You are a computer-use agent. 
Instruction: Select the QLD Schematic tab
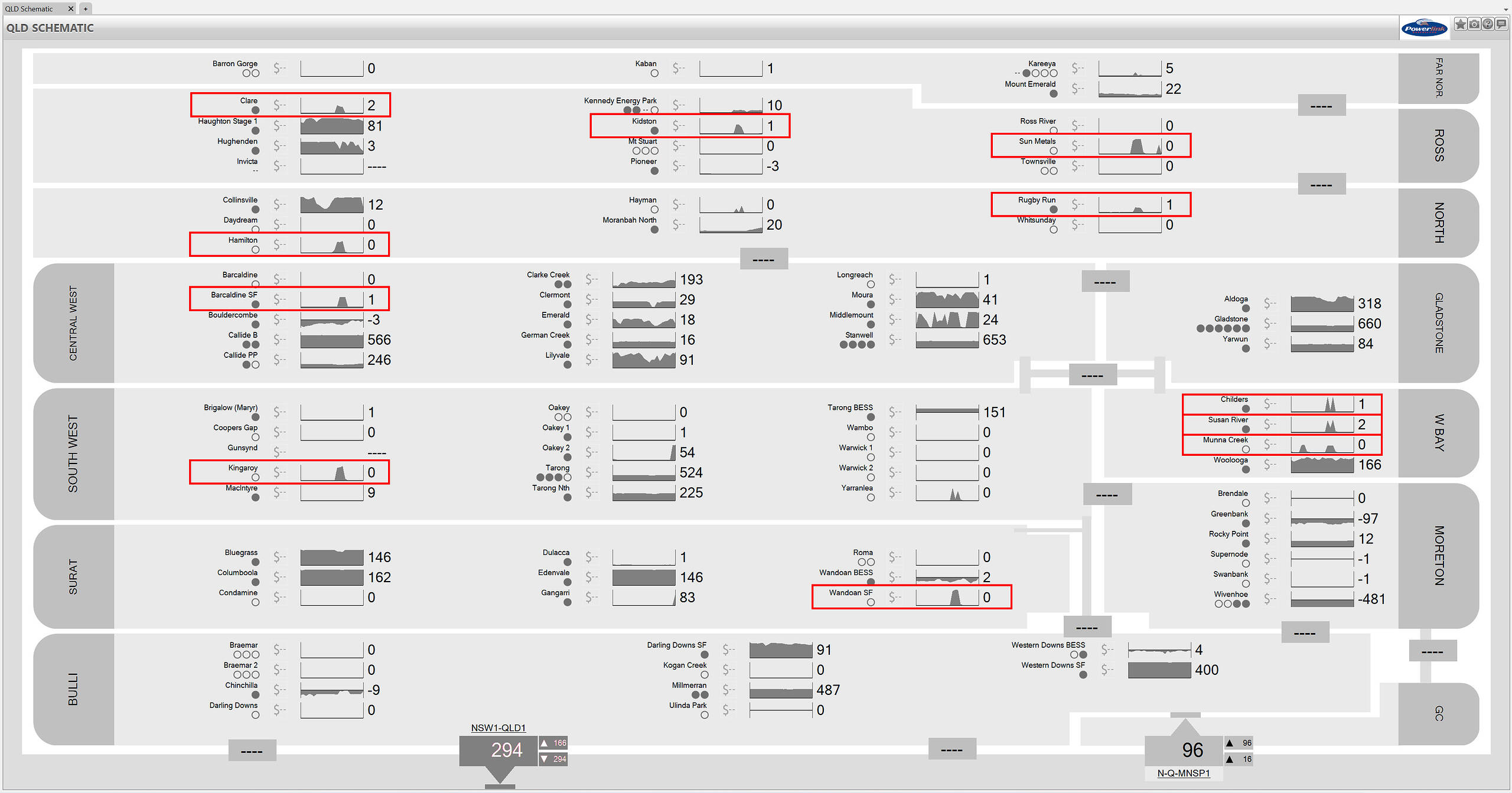[30, 9]
